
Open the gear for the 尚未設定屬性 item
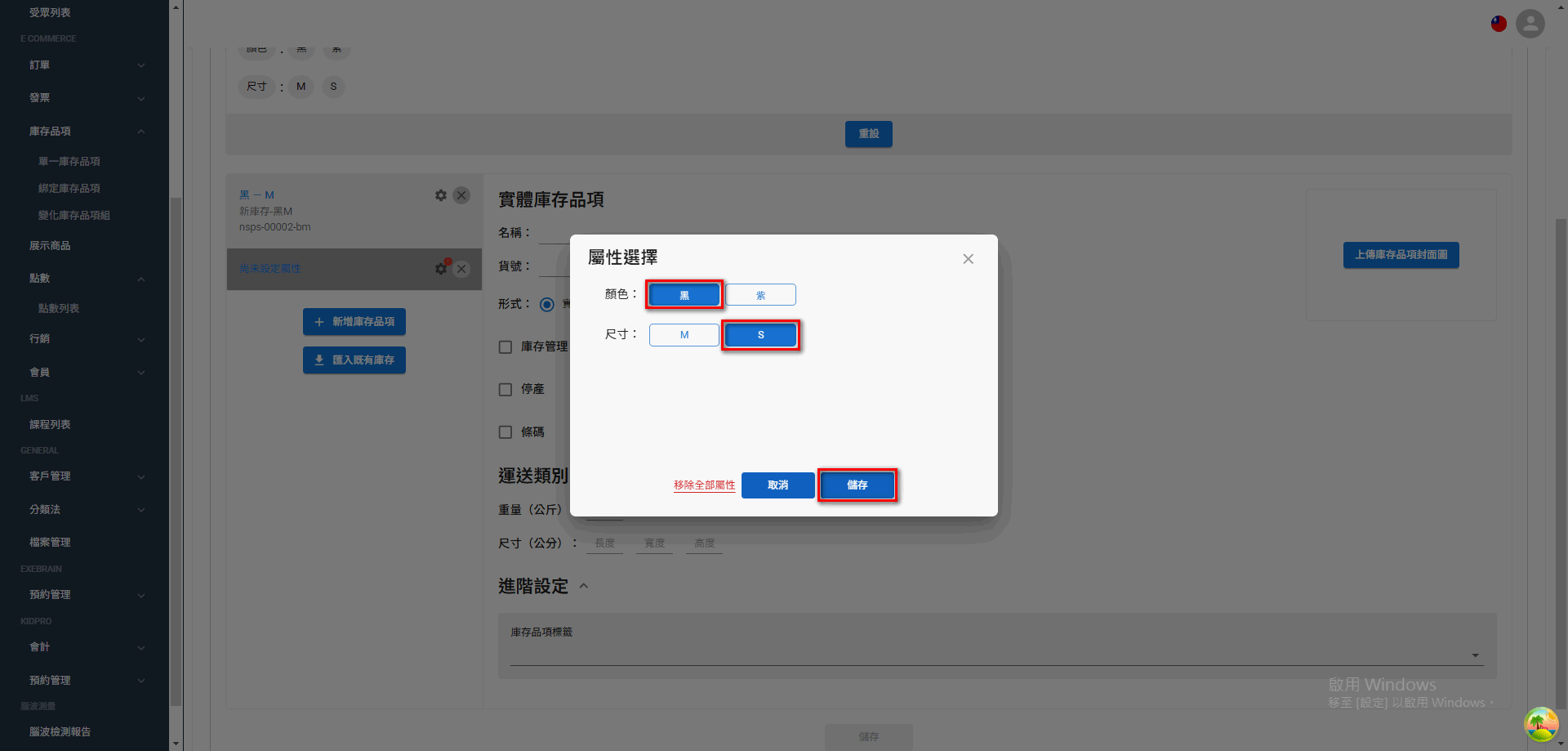(441, 268)
